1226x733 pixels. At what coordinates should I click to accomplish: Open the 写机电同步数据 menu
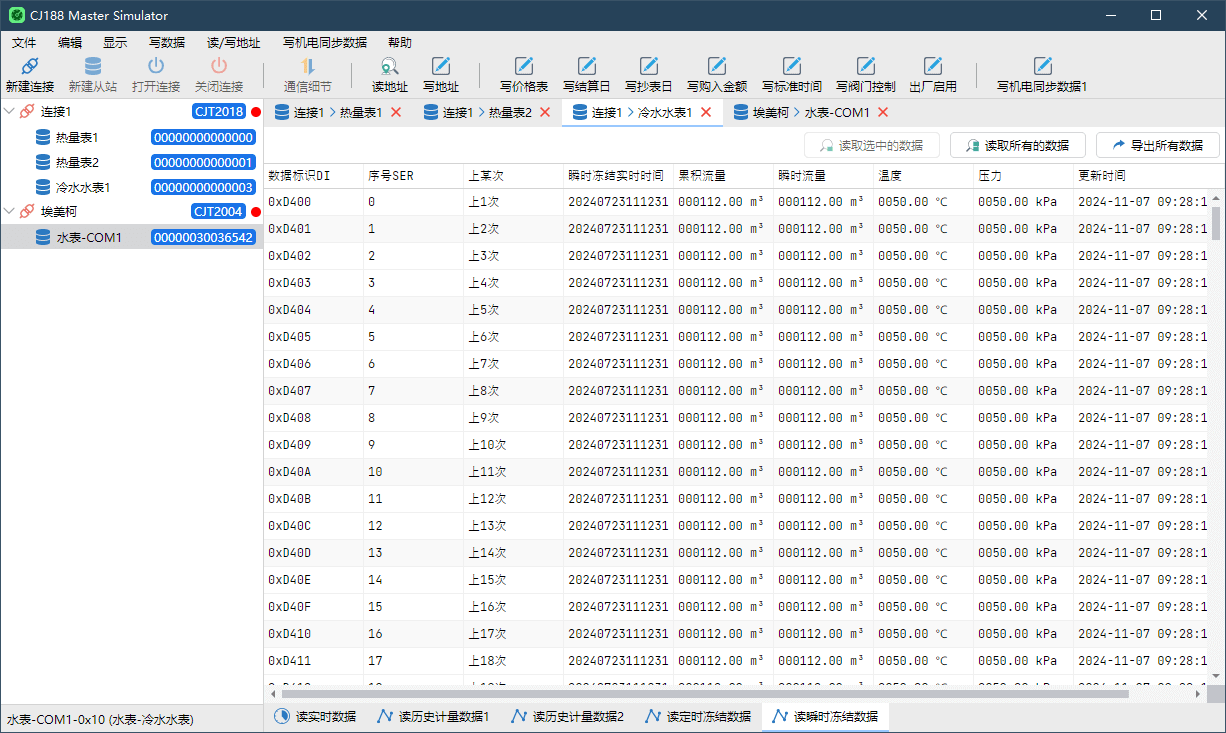324,43
